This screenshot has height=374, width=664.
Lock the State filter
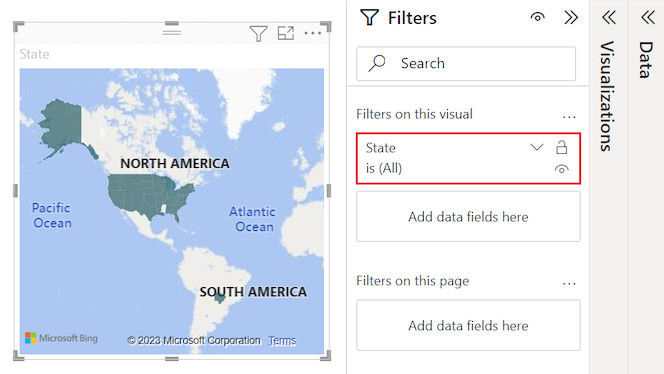coord(562,147)
